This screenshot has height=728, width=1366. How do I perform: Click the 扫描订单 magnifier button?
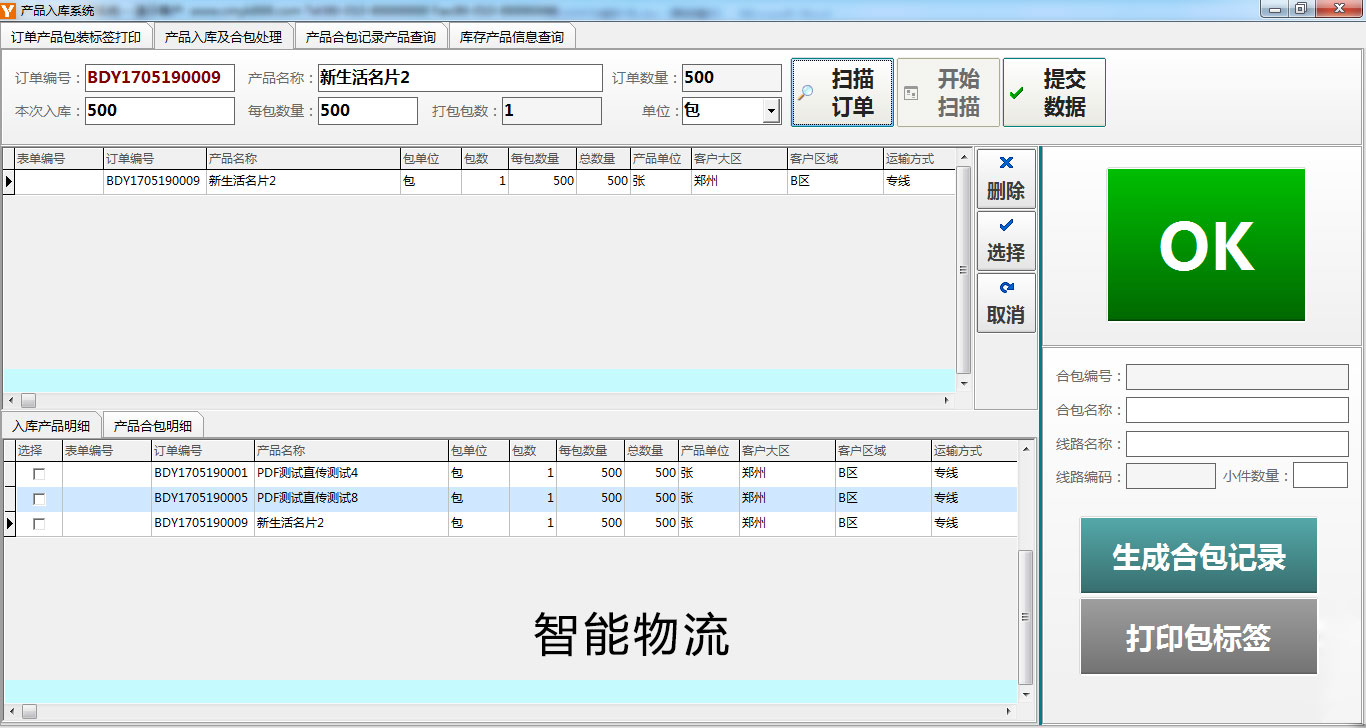tap(841, 93)
